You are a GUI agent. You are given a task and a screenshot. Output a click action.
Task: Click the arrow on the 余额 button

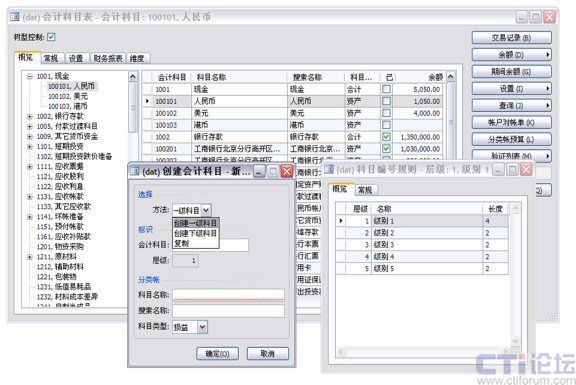pos(547,55)
